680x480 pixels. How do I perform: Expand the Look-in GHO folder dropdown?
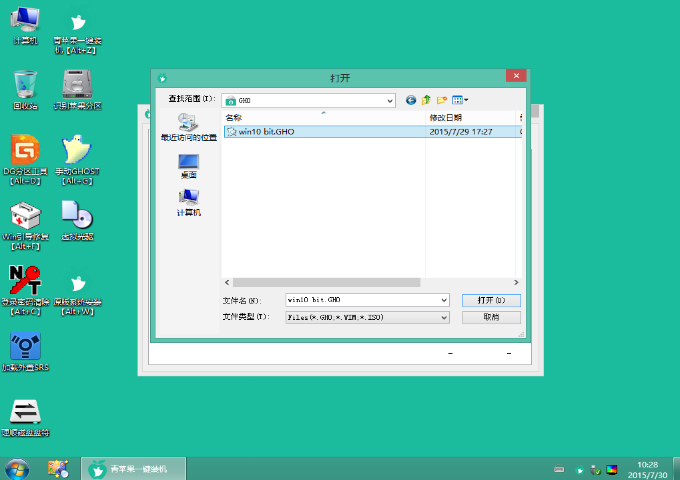tap(391, 100)
